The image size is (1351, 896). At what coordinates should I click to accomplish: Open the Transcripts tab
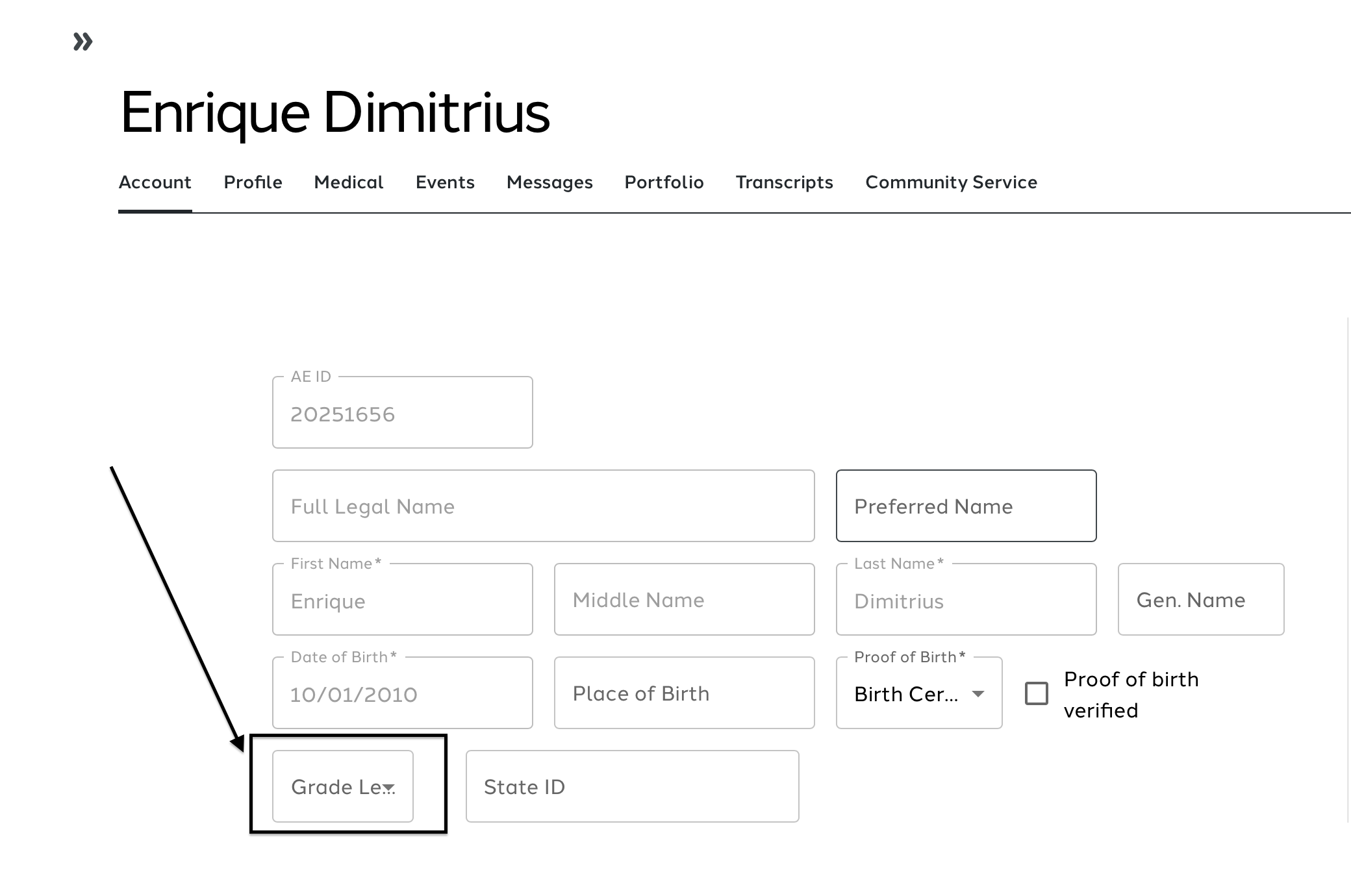784,182
